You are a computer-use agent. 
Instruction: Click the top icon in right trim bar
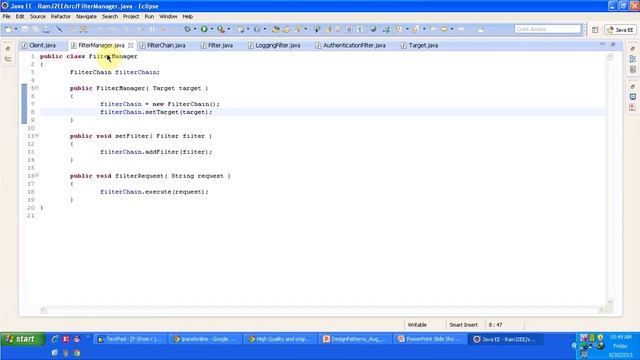[x=632, y=49]
